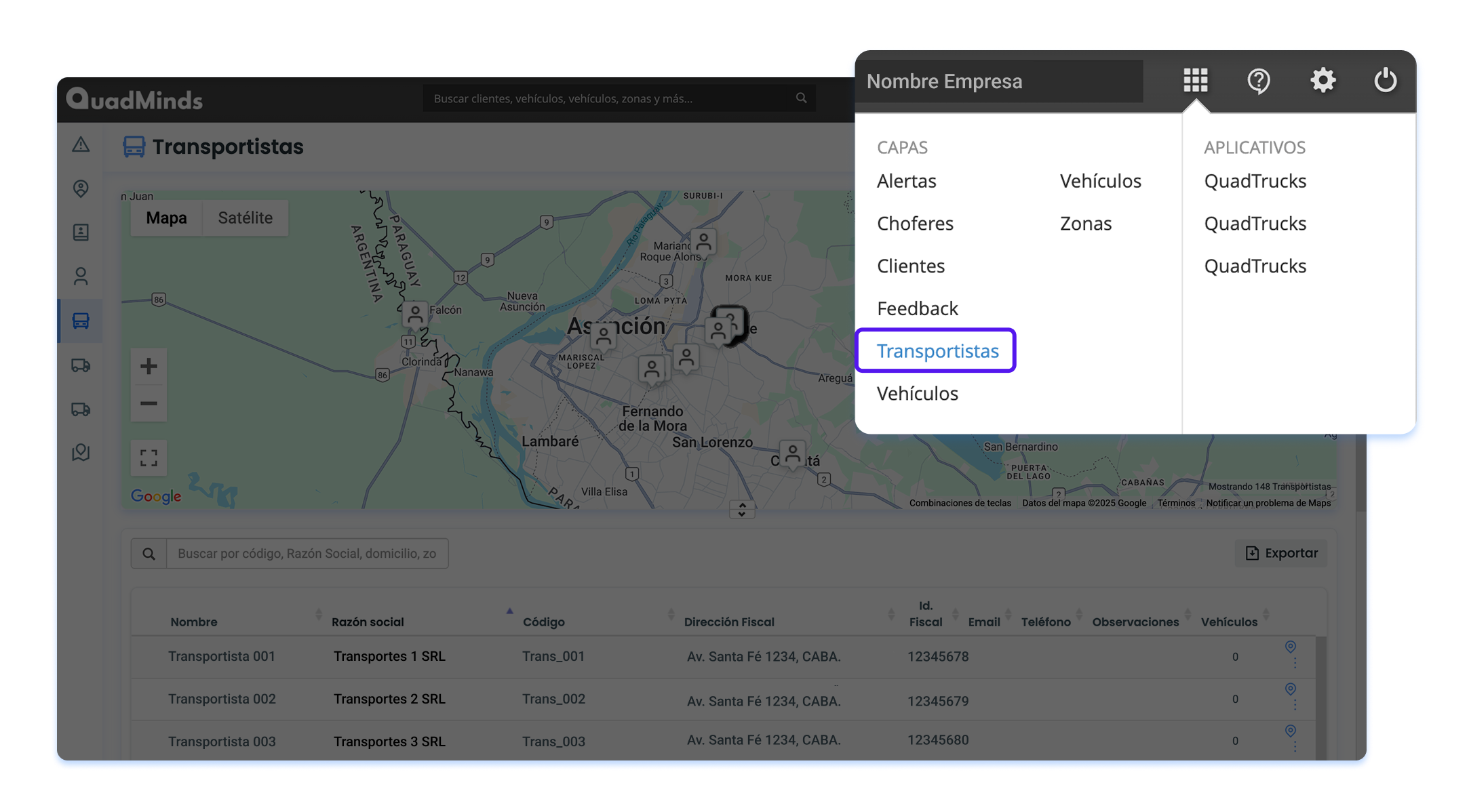Select Transportistas in Capas menu
The image size is (1469, 812).
click(x=937, y=351)
